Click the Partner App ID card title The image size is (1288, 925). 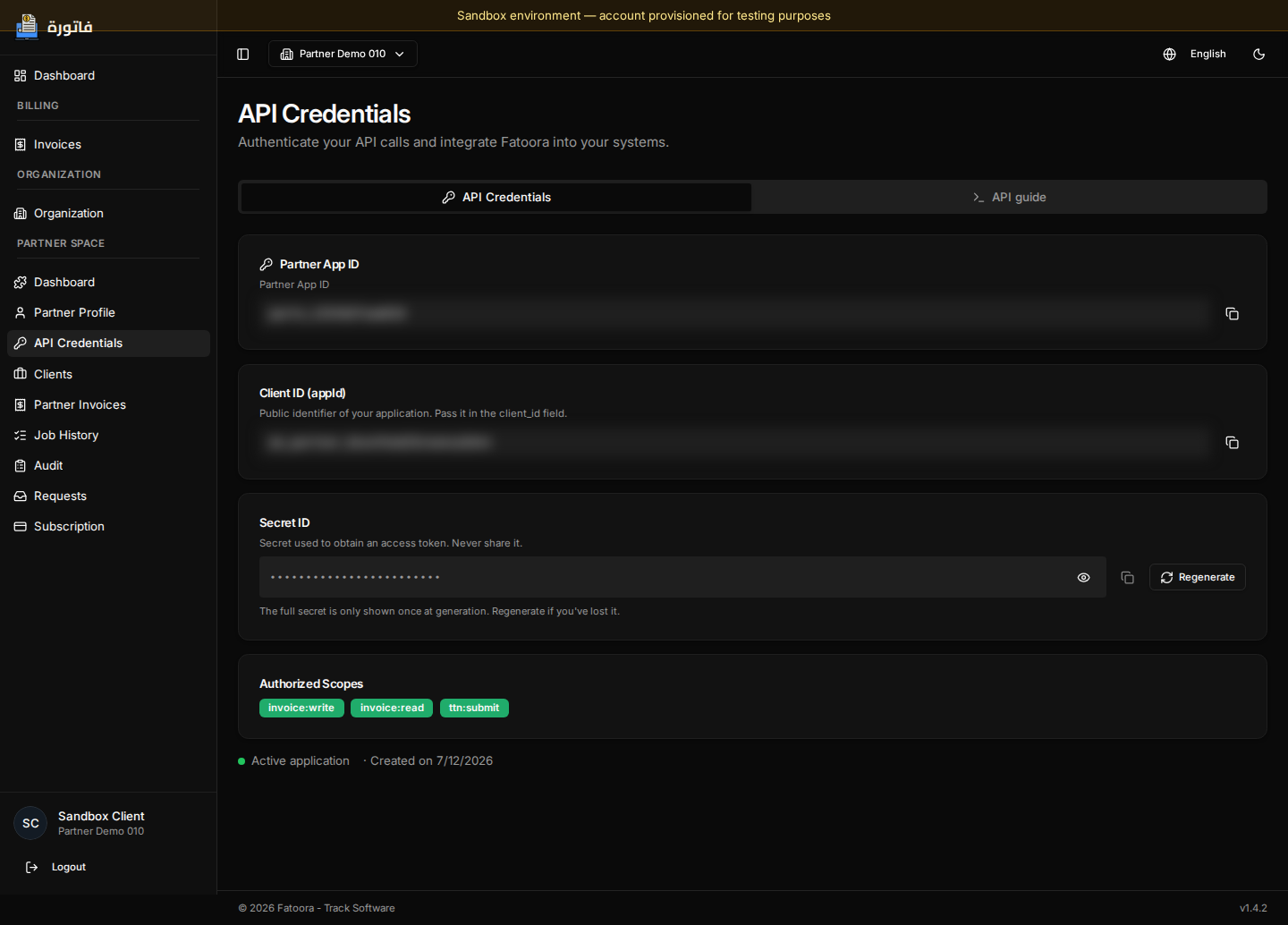[319, 264]
